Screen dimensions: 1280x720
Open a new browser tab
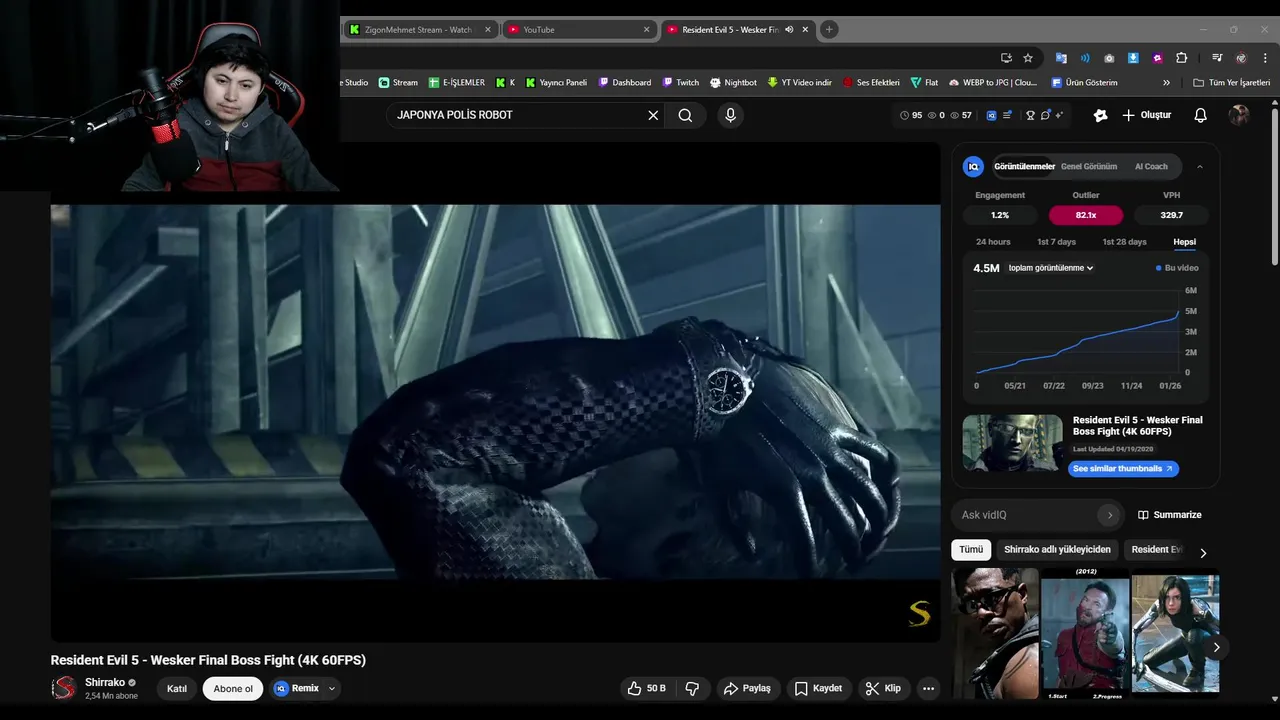coord(829,30)
